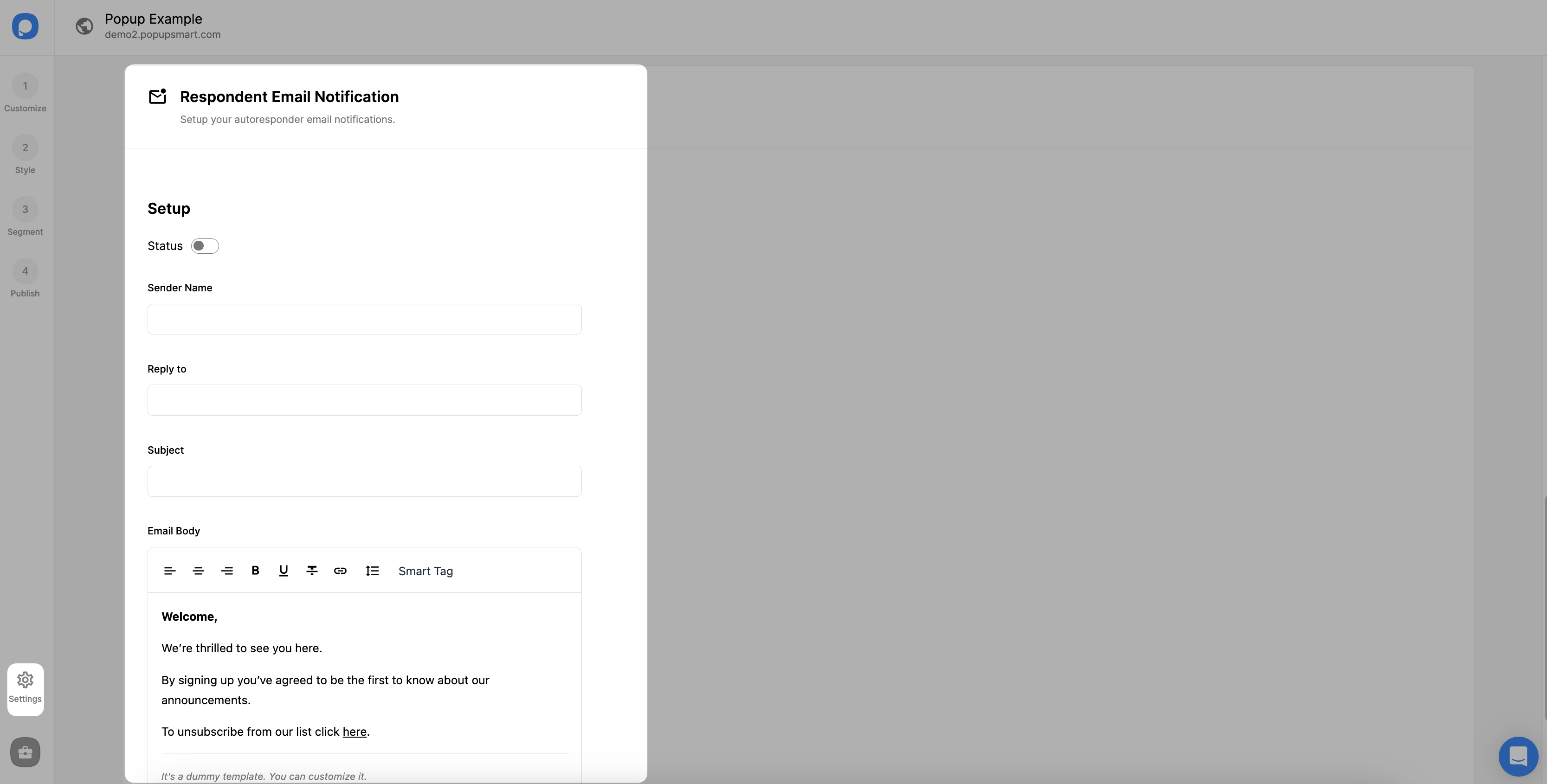
Task: Open Smart Tag dropdown in Email Body
Action: [425, 571]
